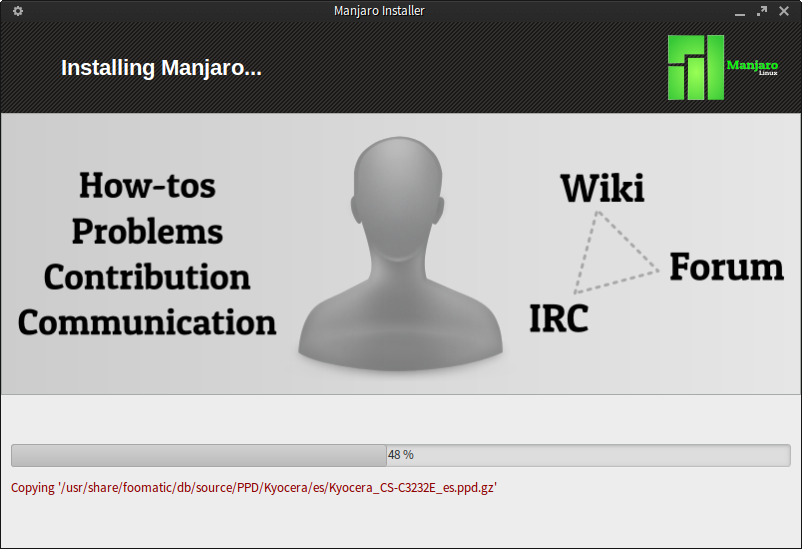802x549 pixels.
Task: Click the 'Forum' text in the slideshow
Action: 726,267
